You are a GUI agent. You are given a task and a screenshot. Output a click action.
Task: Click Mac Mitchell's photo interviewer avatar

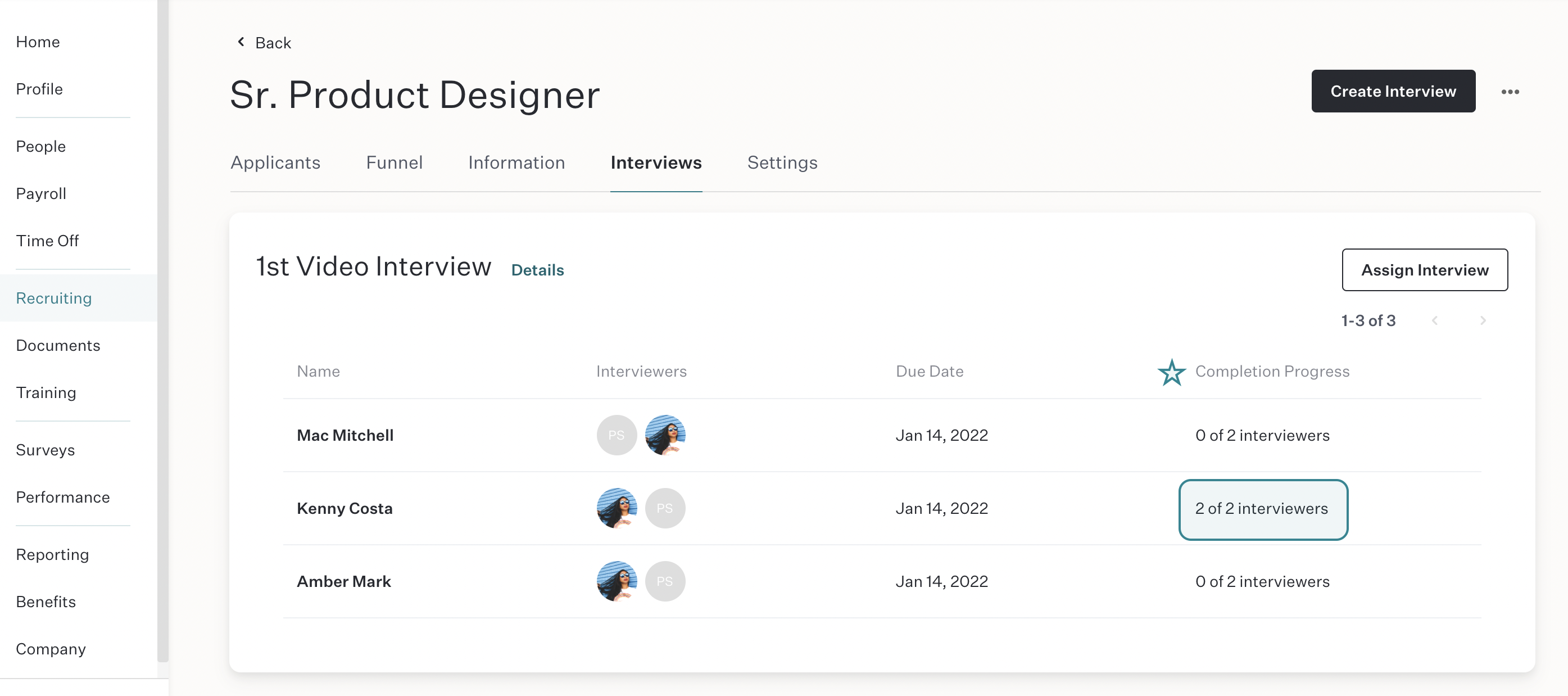click(665, 435)
